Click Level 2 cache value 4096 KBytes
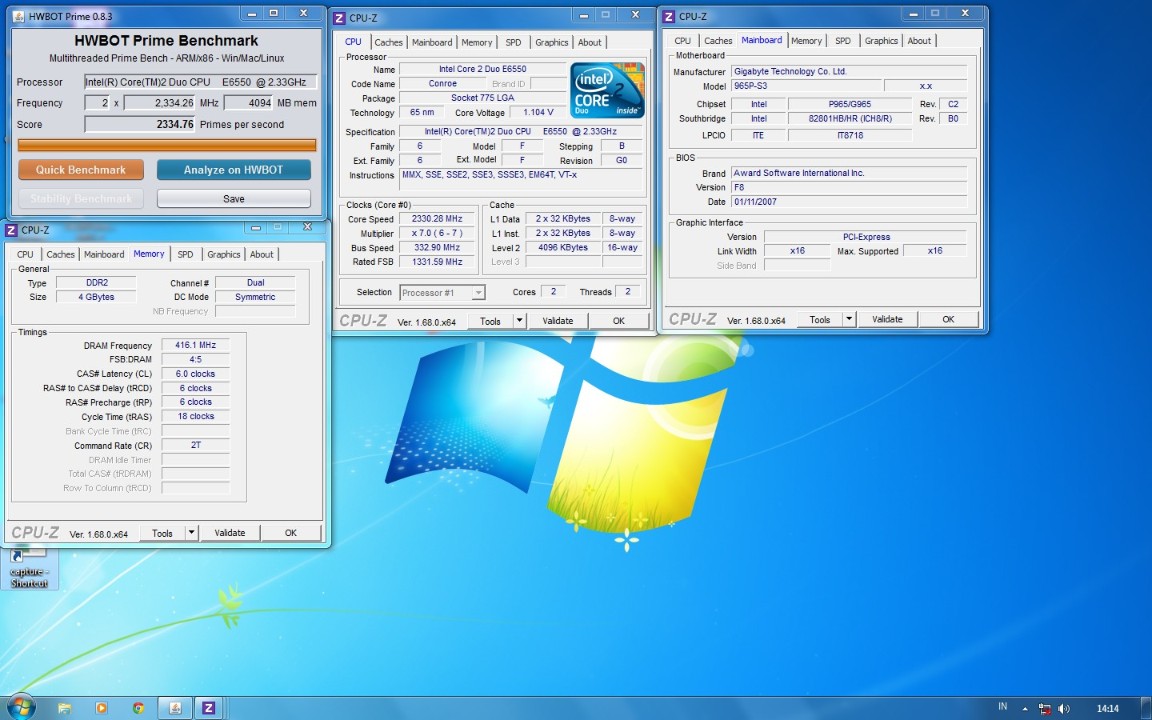Image resolution: width=1152 pixels, height=720 pixels. pyautogui.click(x=563, y=248)
